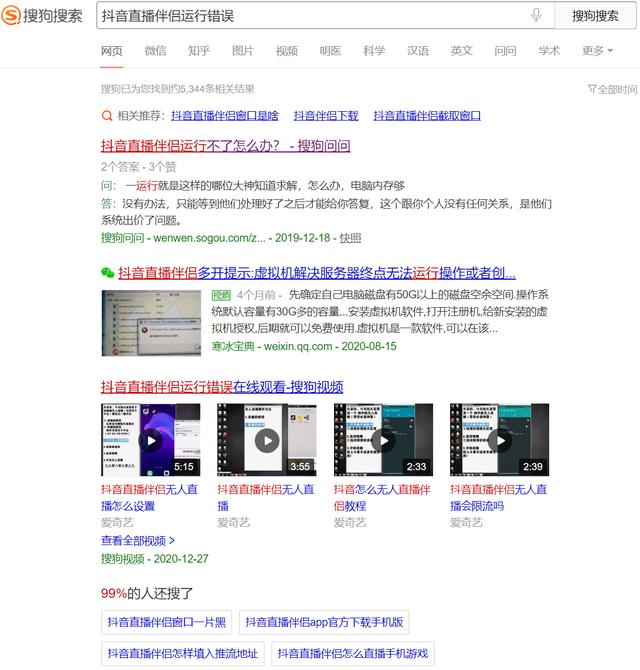
Task: Open 抖音直播伴侣运行错误在线观看 搜狗视频 link
Action: click(222, 387)
